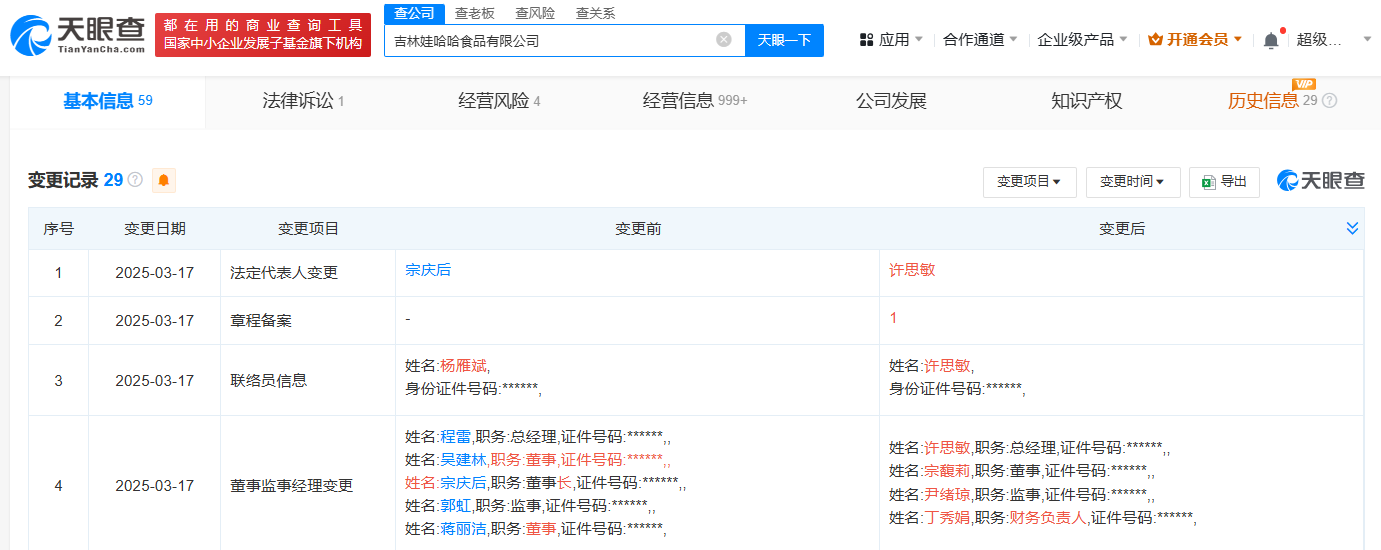Click the crown icon for 开通会员
The height and width of the screenshot is (550, 1381).
coord(1155,40)
